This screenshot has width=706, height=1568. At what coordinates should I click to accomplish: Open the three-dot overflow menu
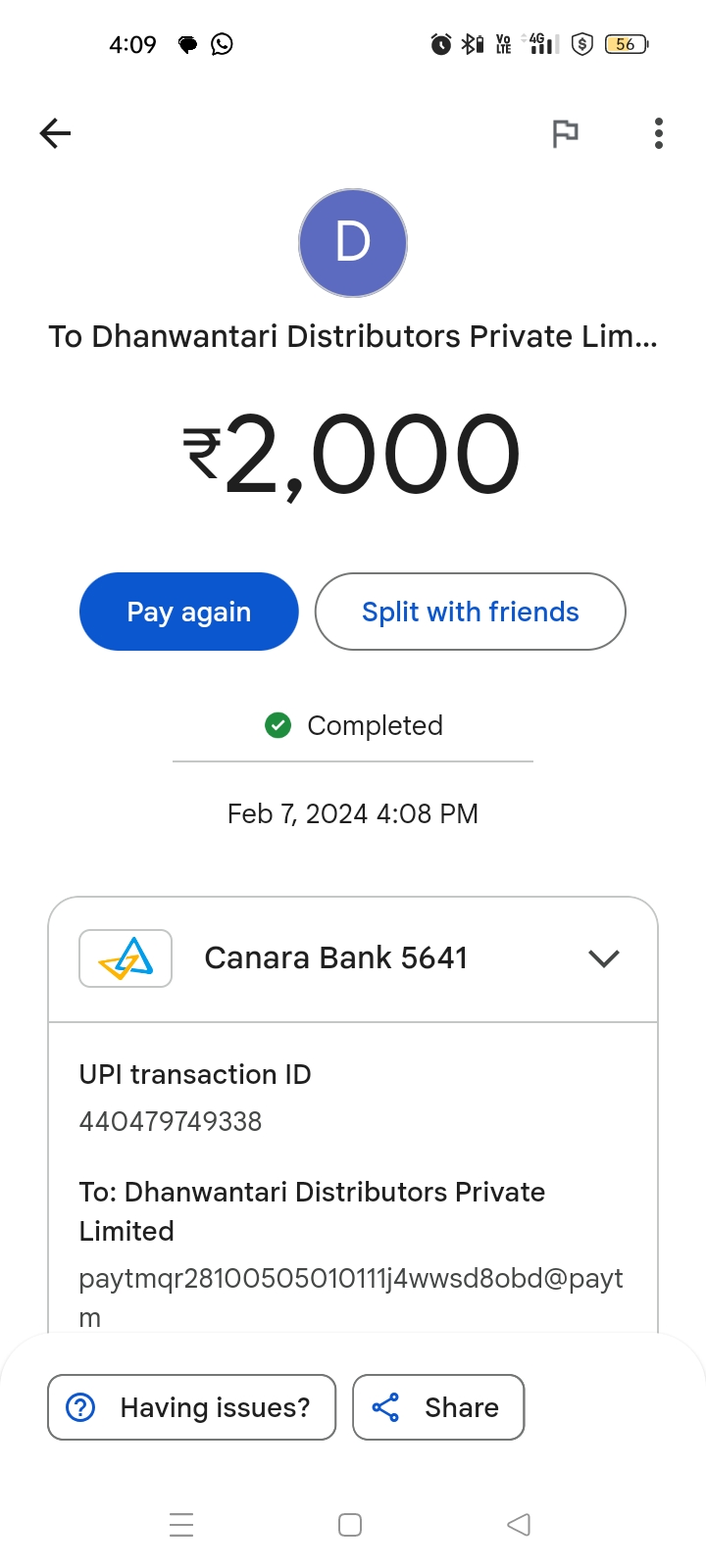click(x=659, y=133)
